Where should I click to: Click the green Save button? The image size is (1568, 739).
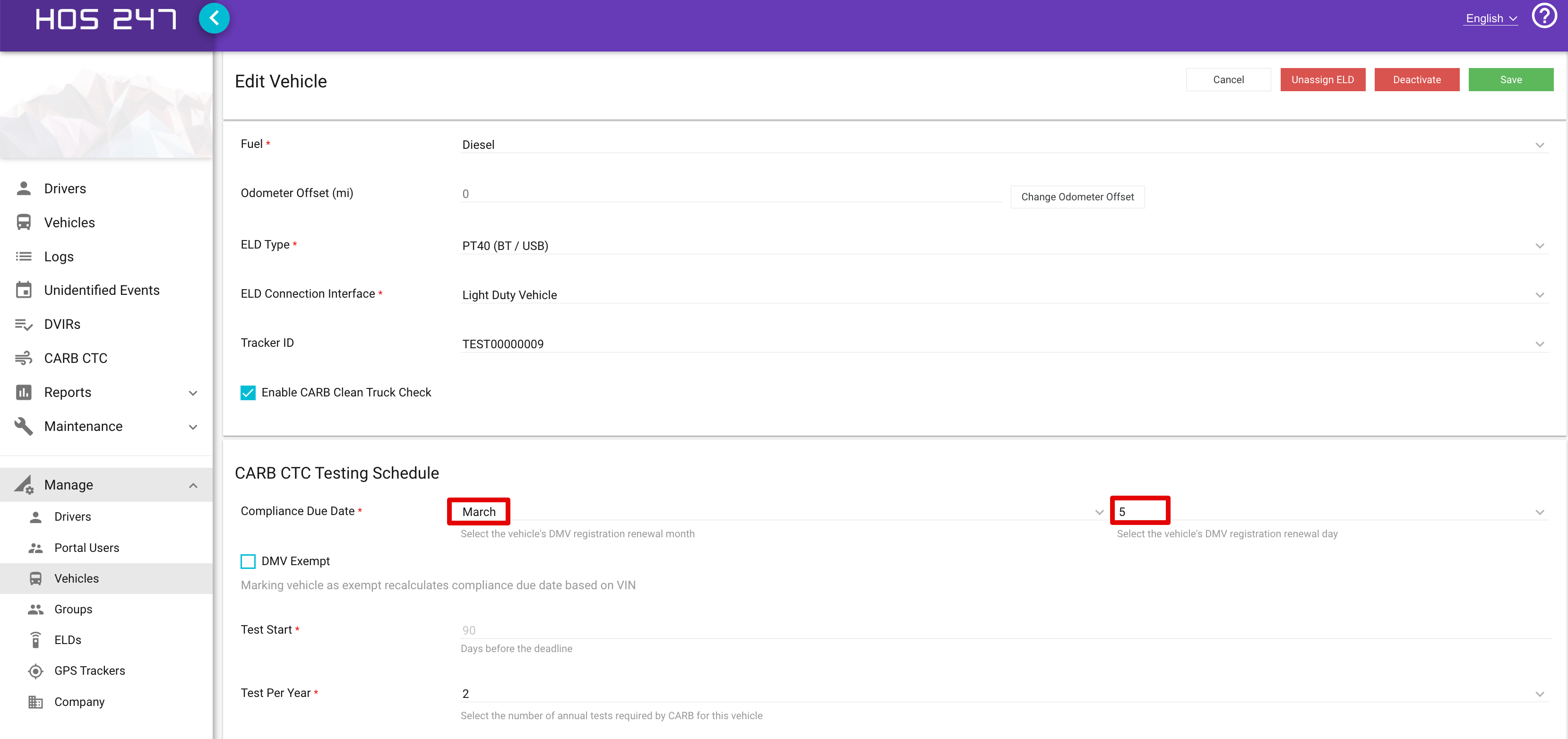click(x=1511, y=80)
